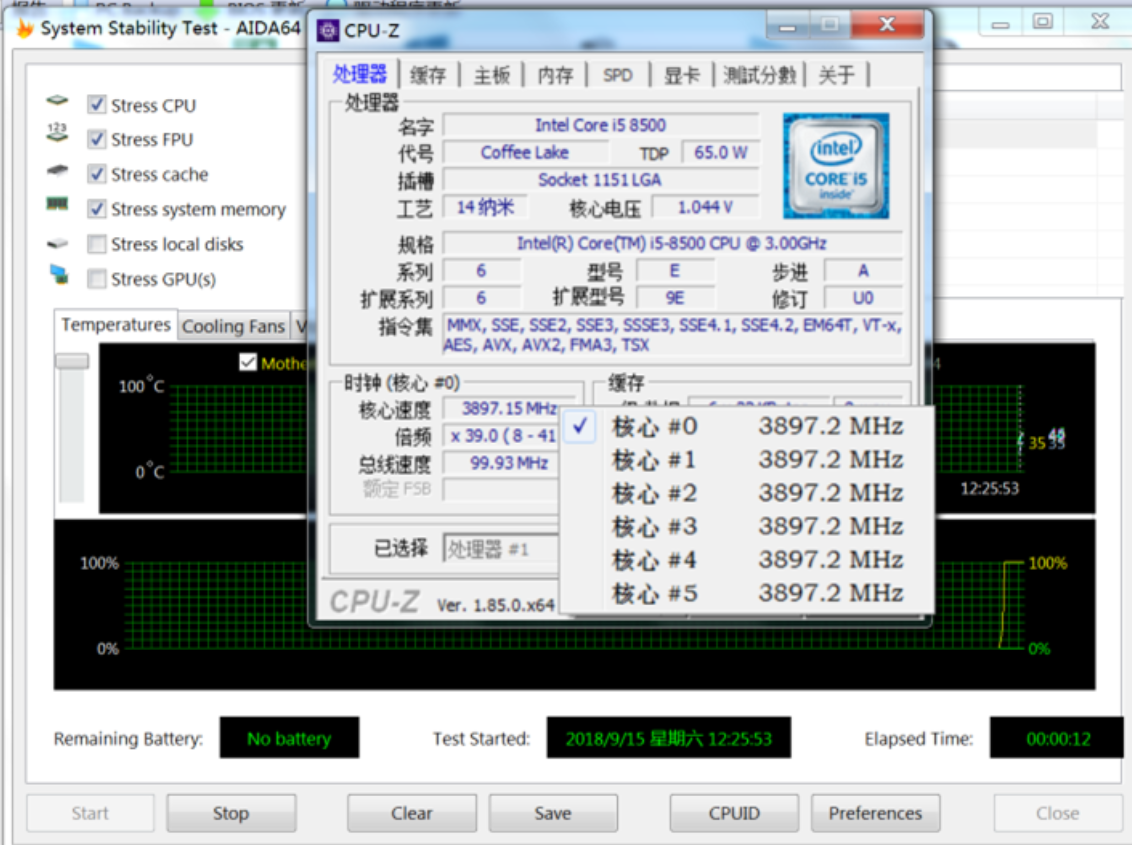This screenshot has height=845, width=1132.
Task: Uncheck the Stress CPU checkbox
Action: click(97, 105)
